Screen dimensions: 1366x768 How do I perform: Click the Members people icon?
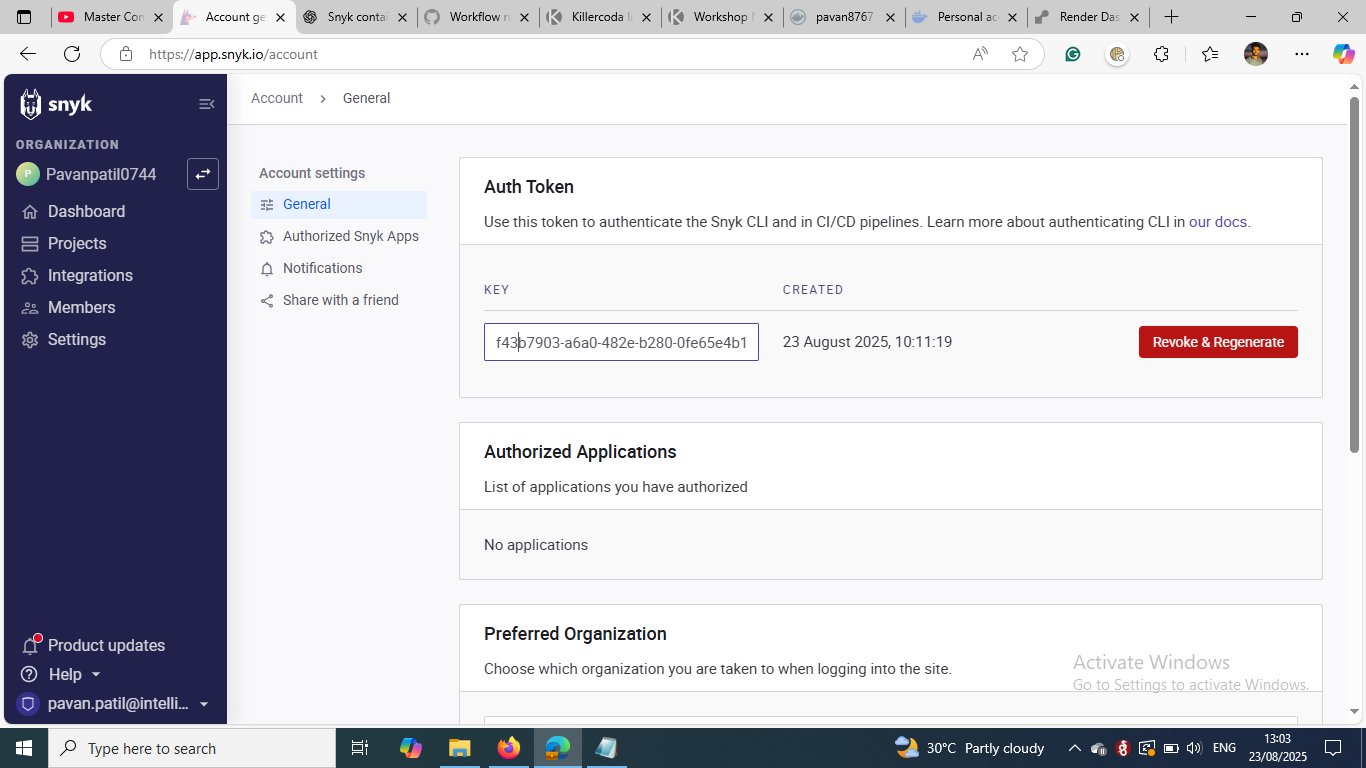click(30, 308)
